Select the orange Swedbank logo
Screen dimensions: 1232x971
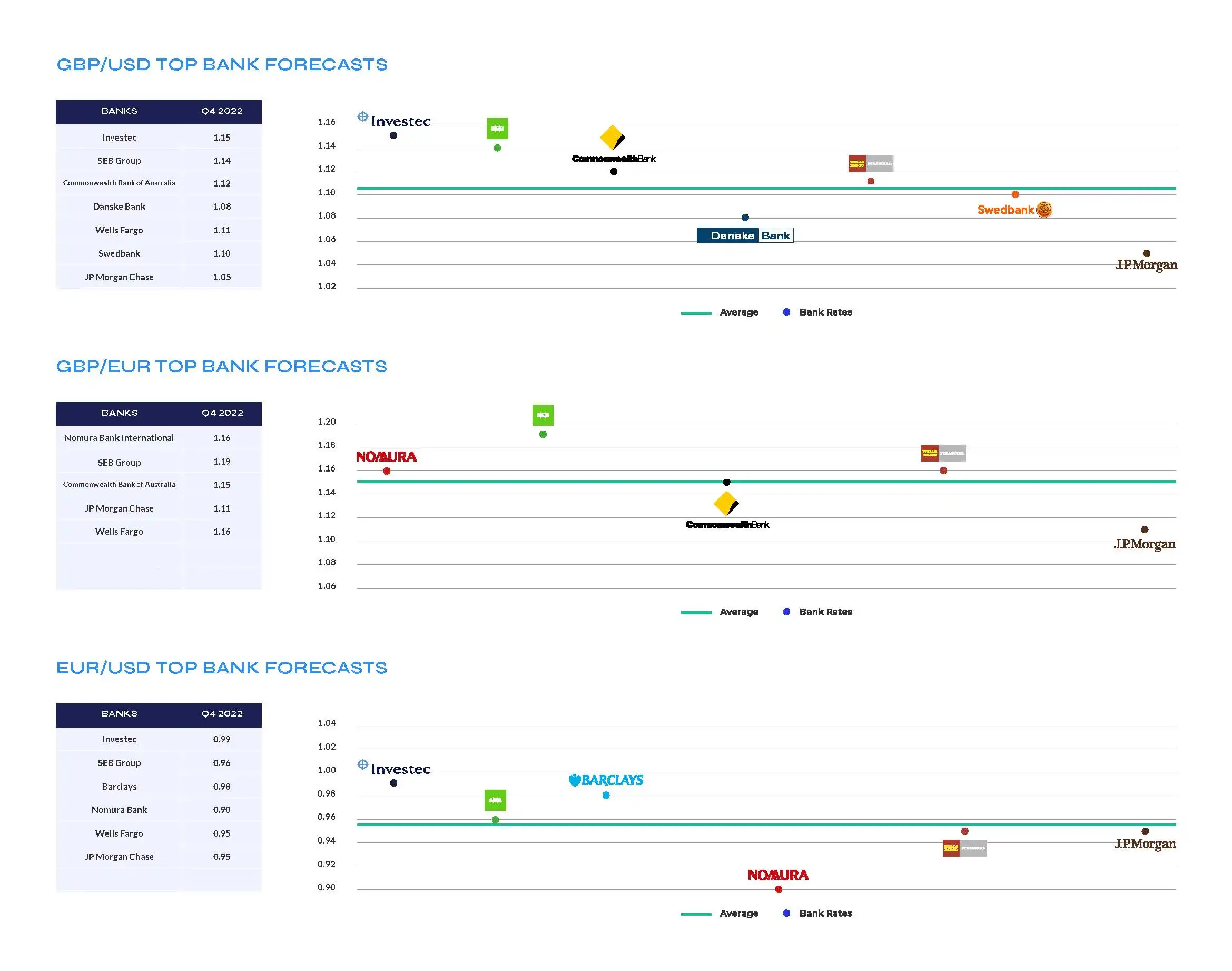1015,210
